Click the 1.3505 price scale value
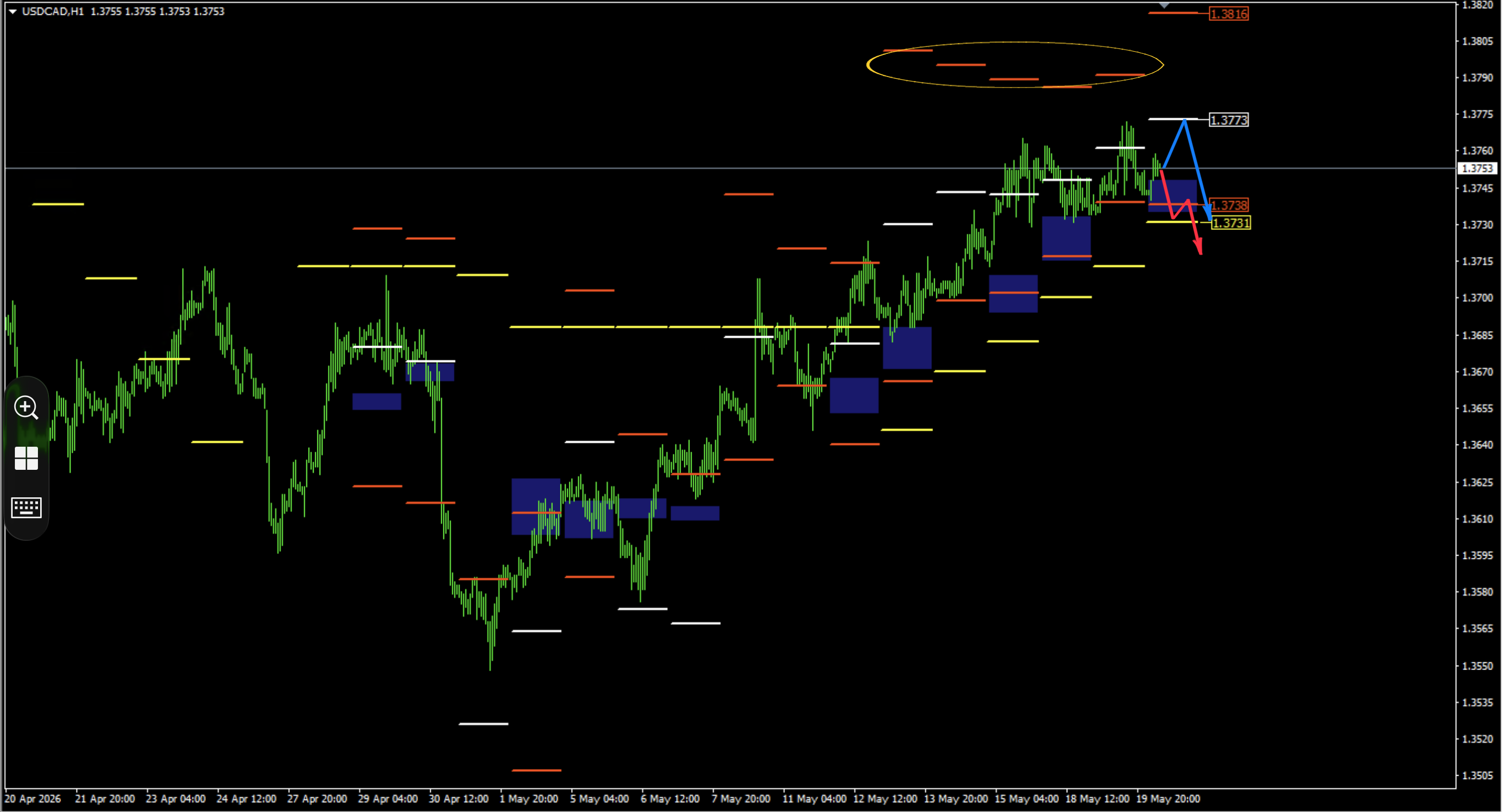 pos(1477,776)
